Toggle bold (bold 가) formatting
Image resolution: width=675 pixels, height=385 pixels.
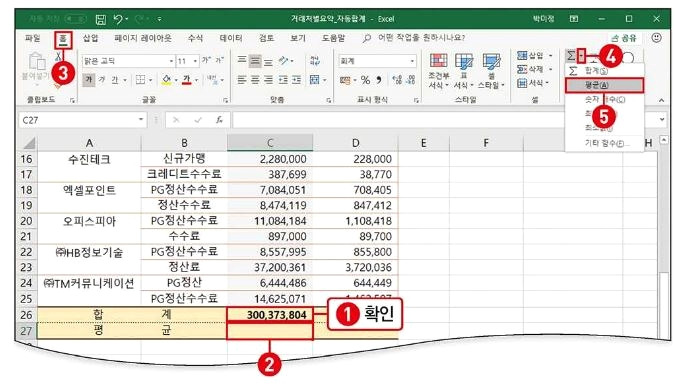(89, 80)
